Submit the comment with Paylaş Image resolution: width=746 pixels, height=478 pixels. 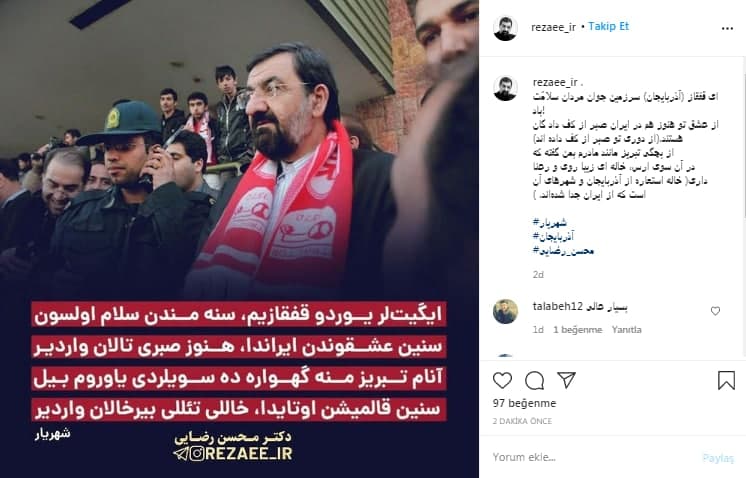[x=718, y=458]
